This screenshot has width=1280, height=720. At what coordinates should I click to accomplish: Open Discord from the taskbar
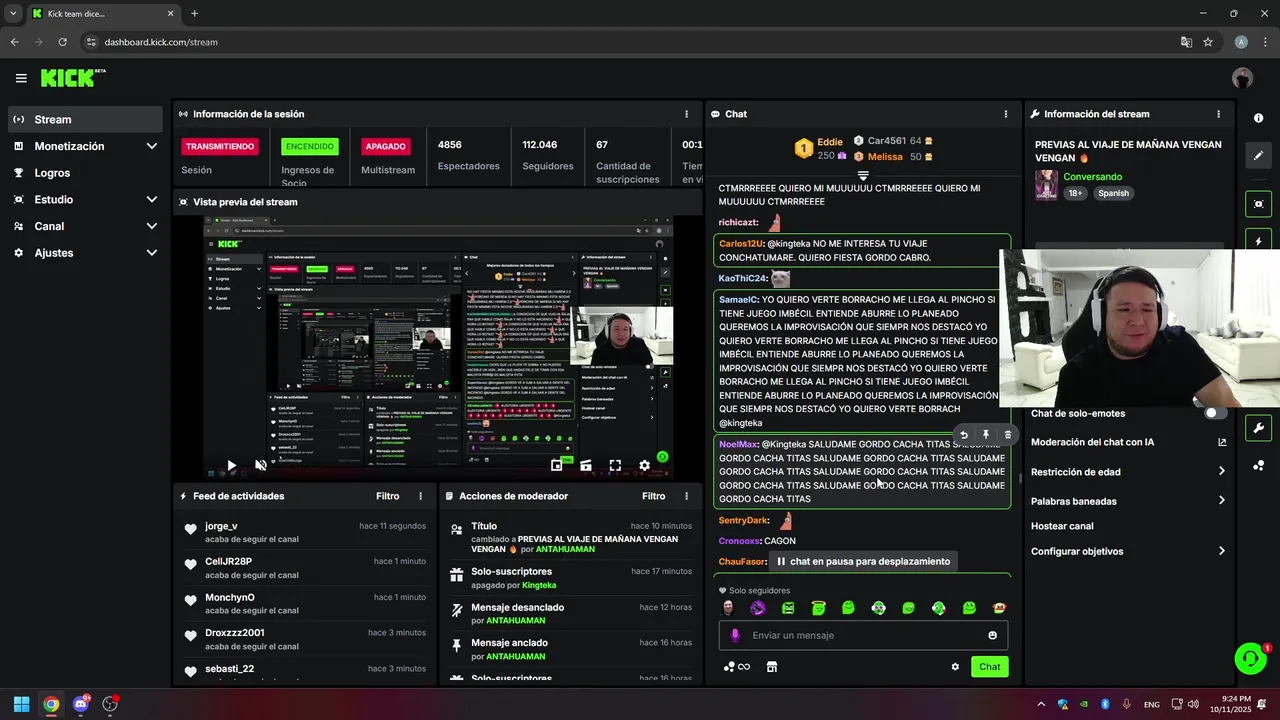80,704
